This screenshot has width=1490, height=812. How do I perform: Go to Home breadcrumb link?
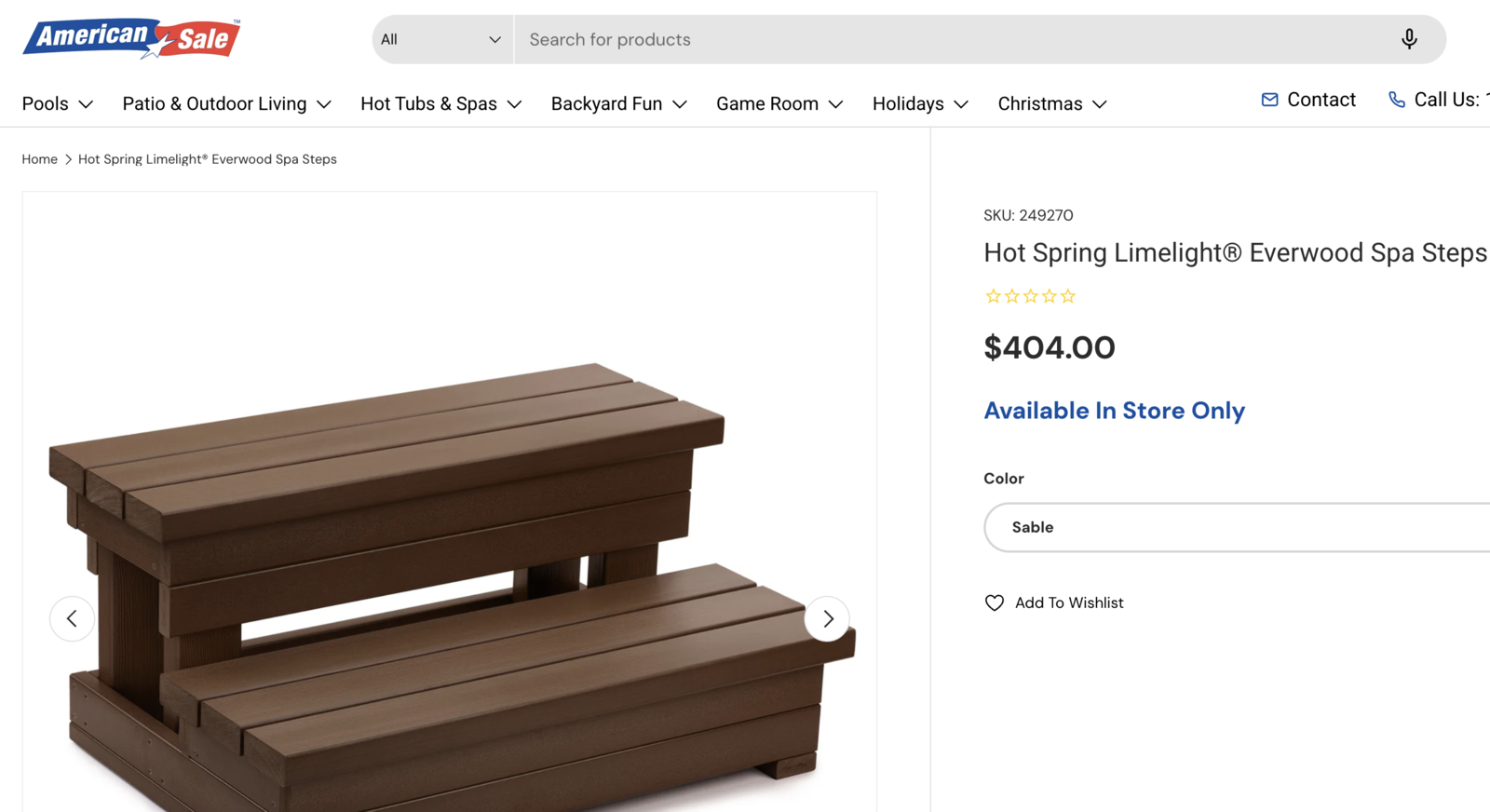(40, 159)
